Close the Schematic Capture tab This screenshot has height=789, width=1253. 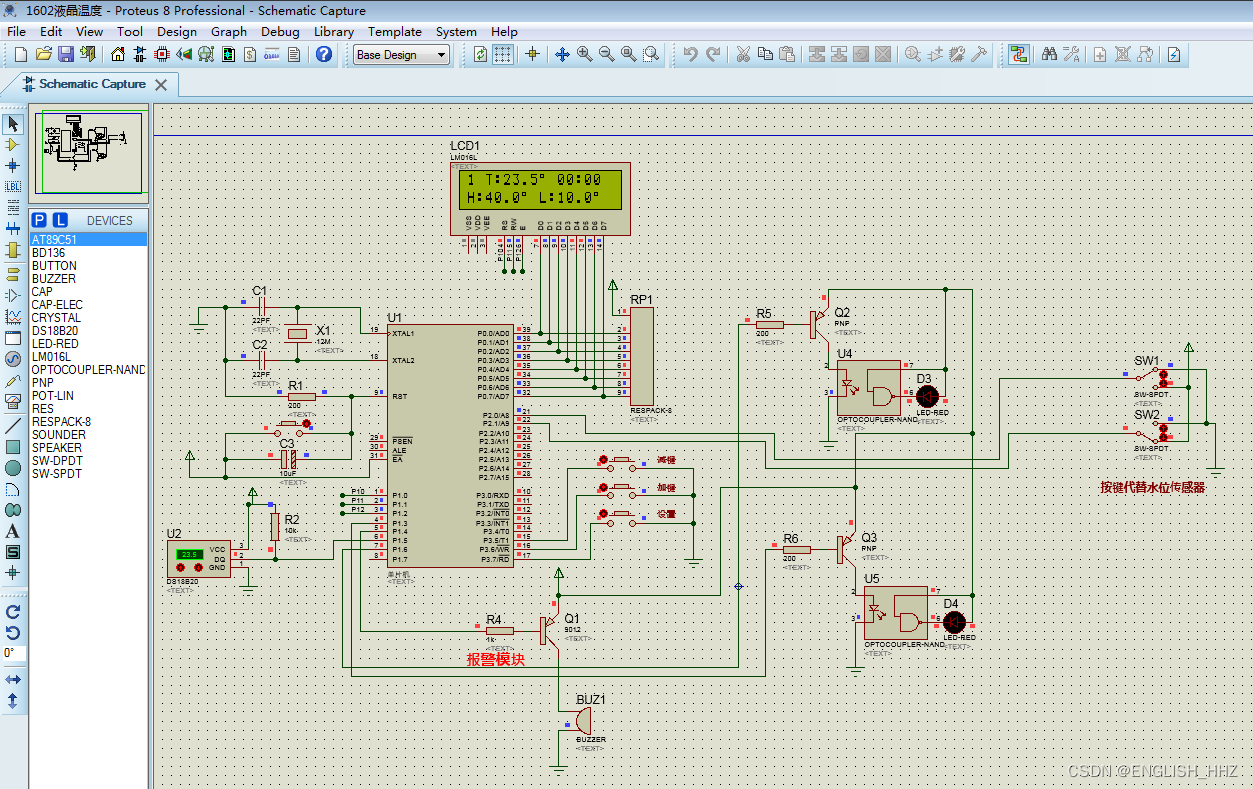coord(160,85)
